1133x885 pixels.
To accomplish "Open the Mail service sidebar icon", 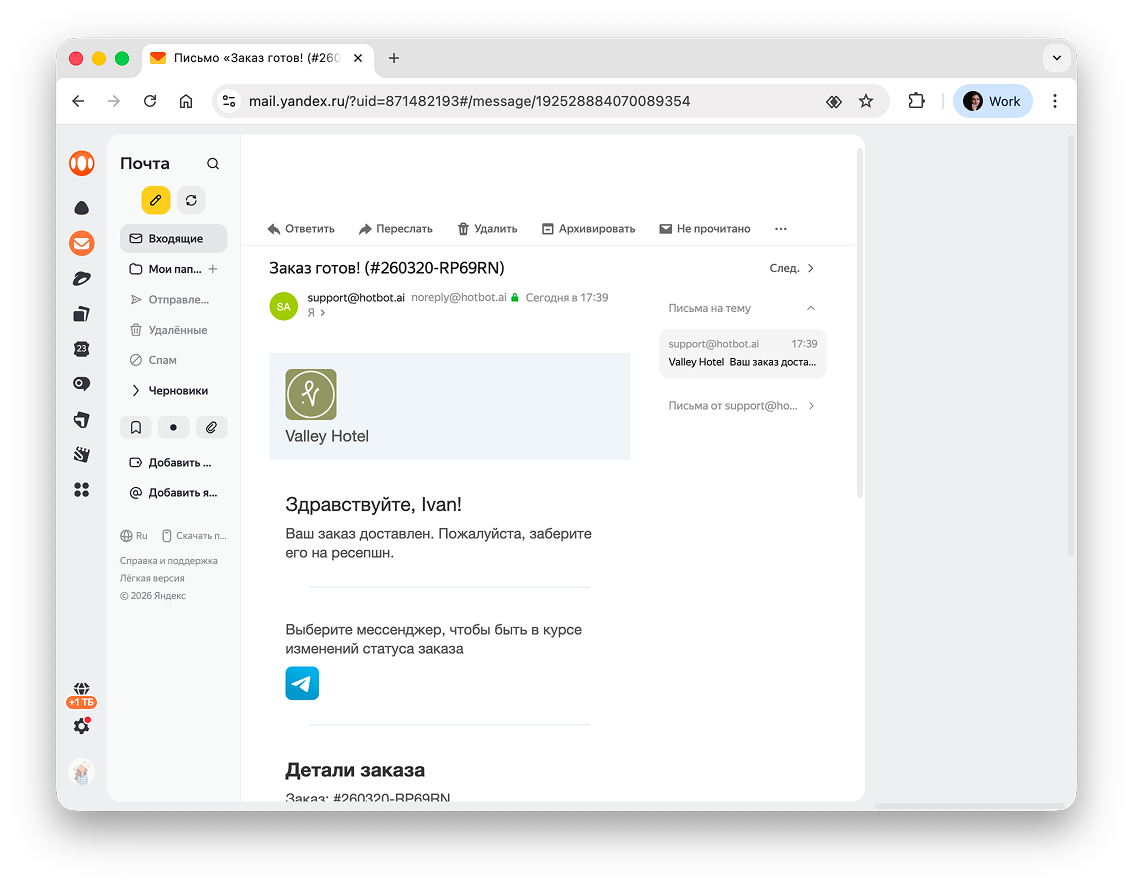I will click(82, 243).
